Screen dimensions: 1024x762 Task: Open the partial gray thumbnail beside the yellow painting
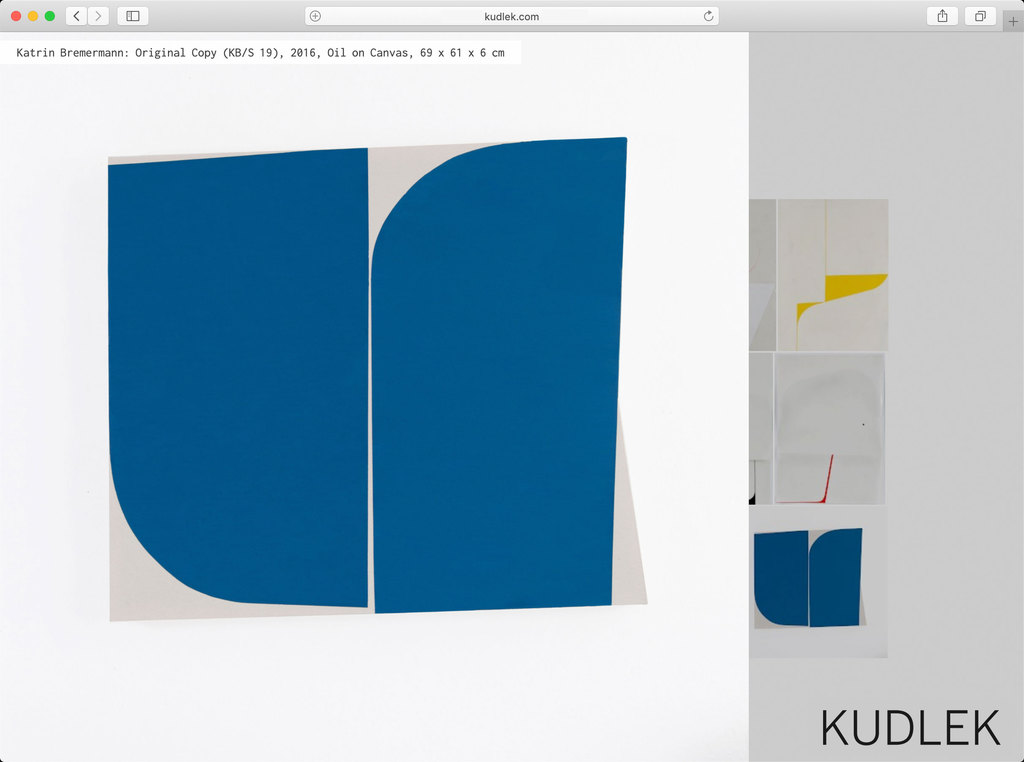(x=762, y=275)
